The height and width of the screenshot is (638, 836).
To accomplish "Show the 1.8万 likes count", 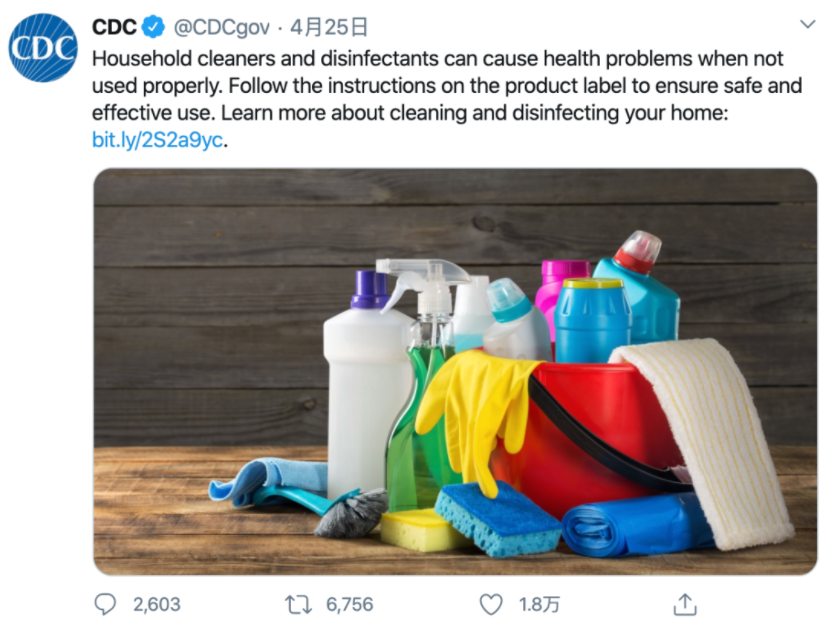I will point(539,604).
